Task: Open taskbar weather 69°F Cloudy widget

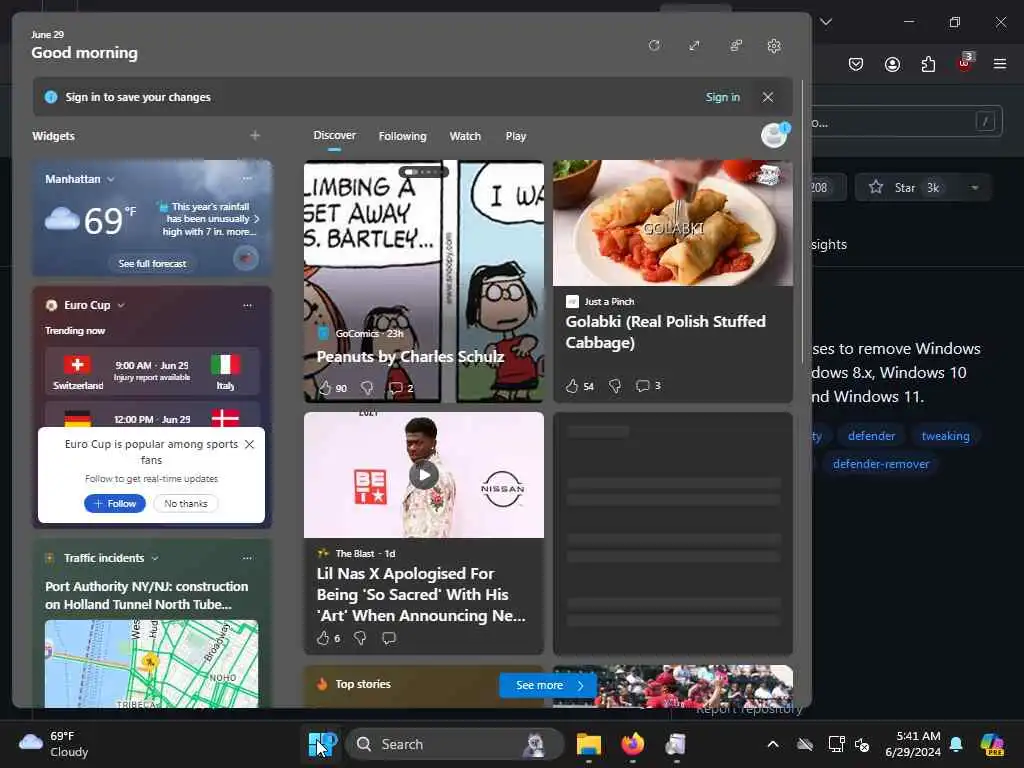Action: click(x=54, y=744)
